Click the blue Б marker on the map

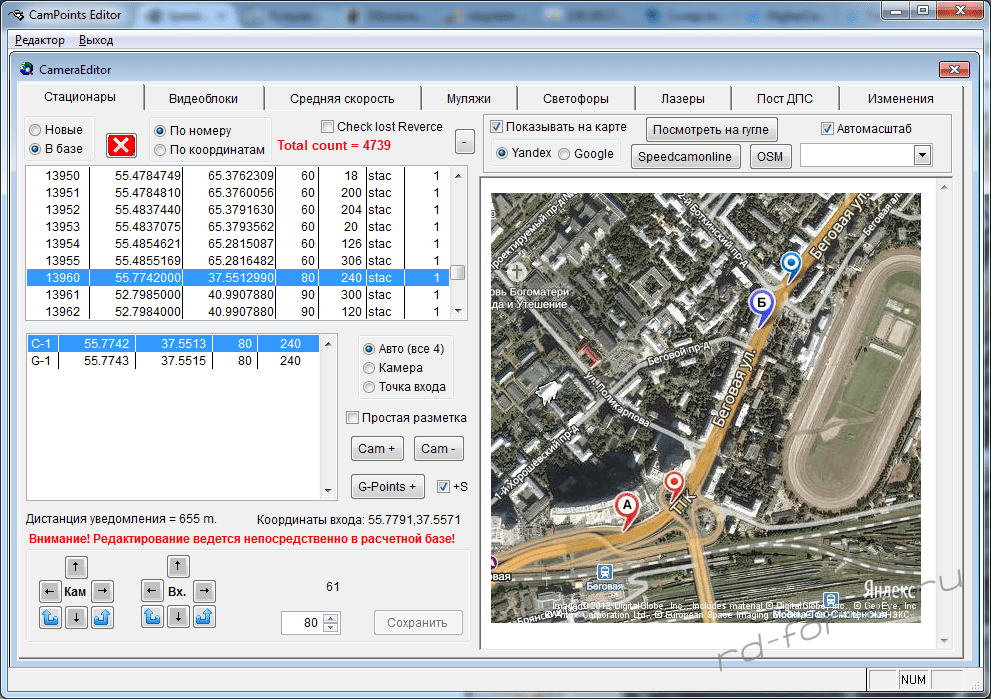point(762,304)
